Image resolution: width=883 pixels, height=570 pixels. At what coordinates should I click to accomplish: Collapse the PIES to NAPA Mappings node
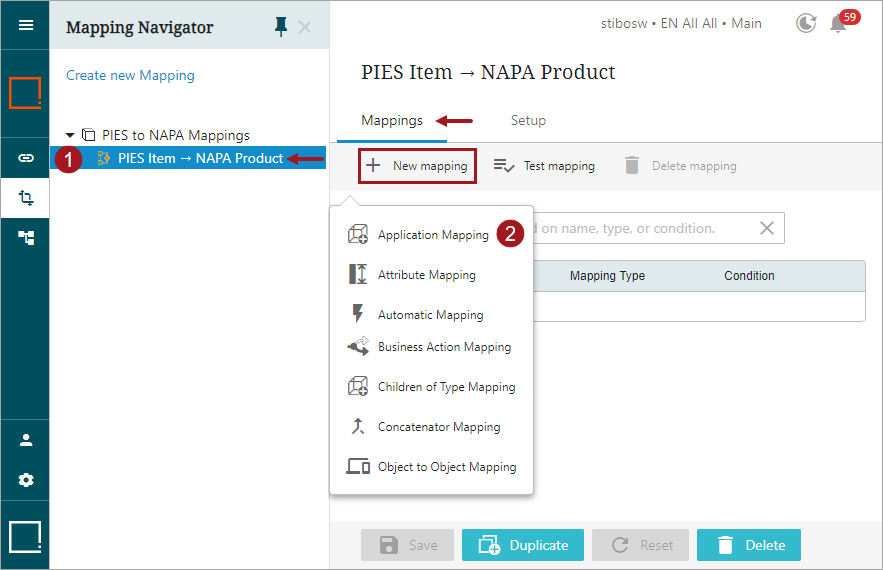point(70,135)
